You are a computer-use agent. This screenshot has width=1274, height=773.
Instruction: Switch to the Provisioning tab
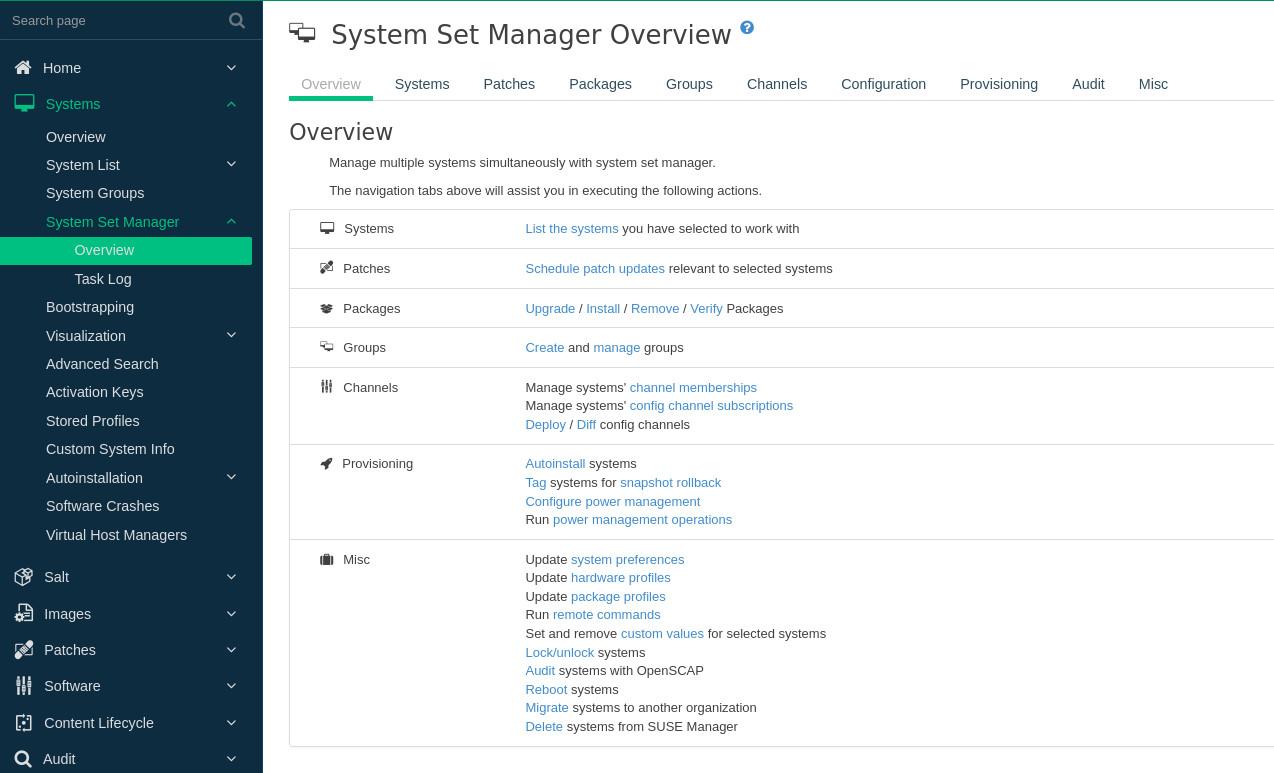[x=998, y=84]
